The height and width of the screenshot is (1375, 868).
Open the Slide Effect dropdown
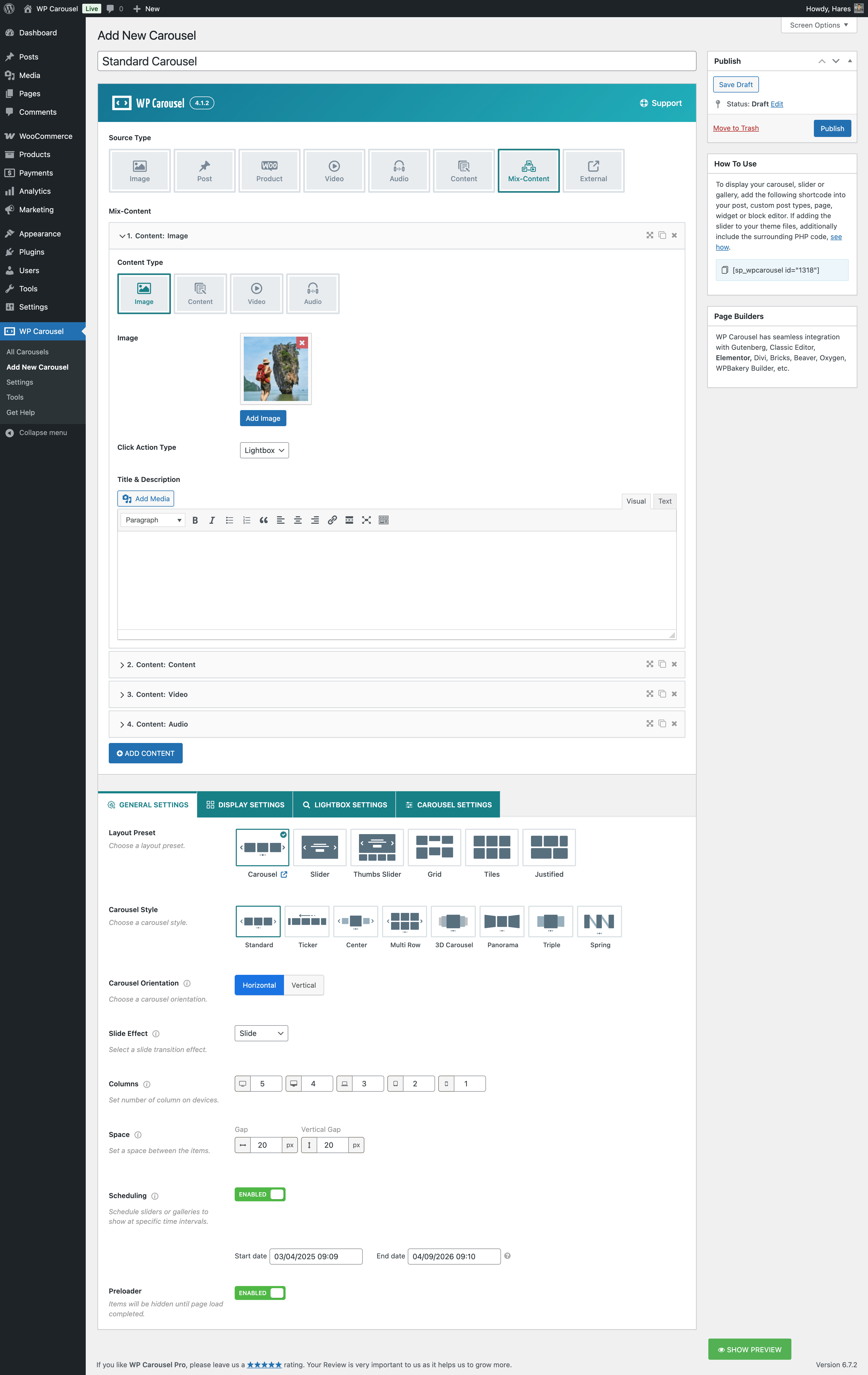pos(261,1034)
